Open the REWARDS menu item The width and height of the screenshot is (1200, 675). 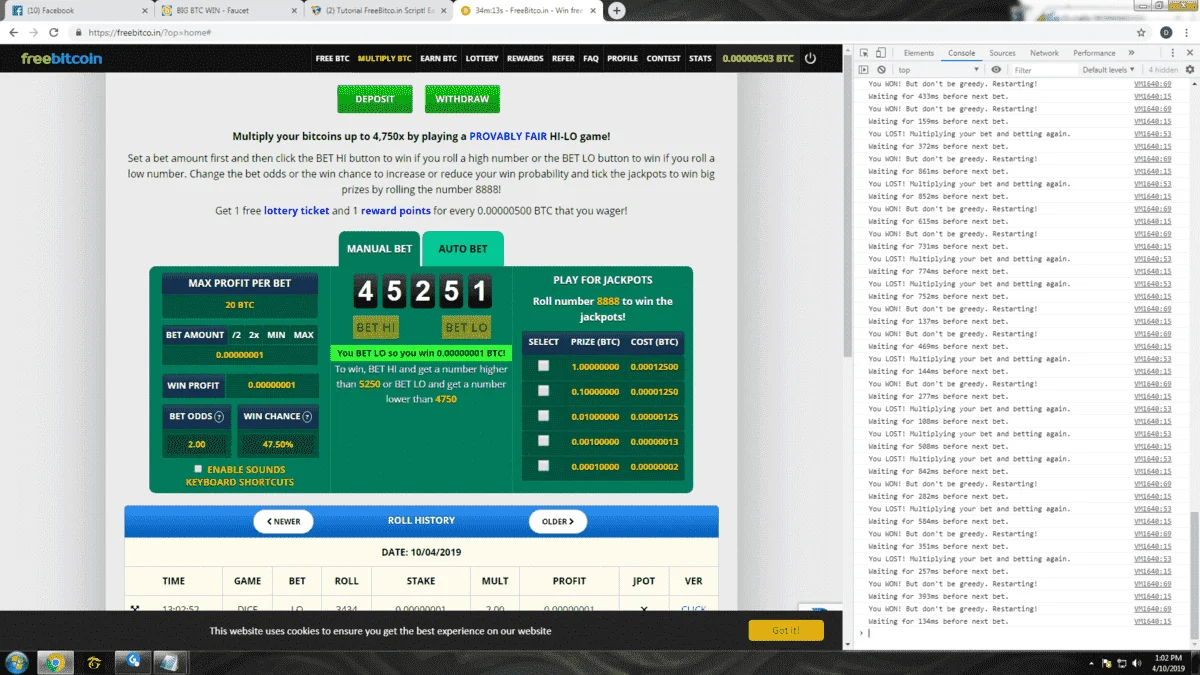tap(525, 58)
